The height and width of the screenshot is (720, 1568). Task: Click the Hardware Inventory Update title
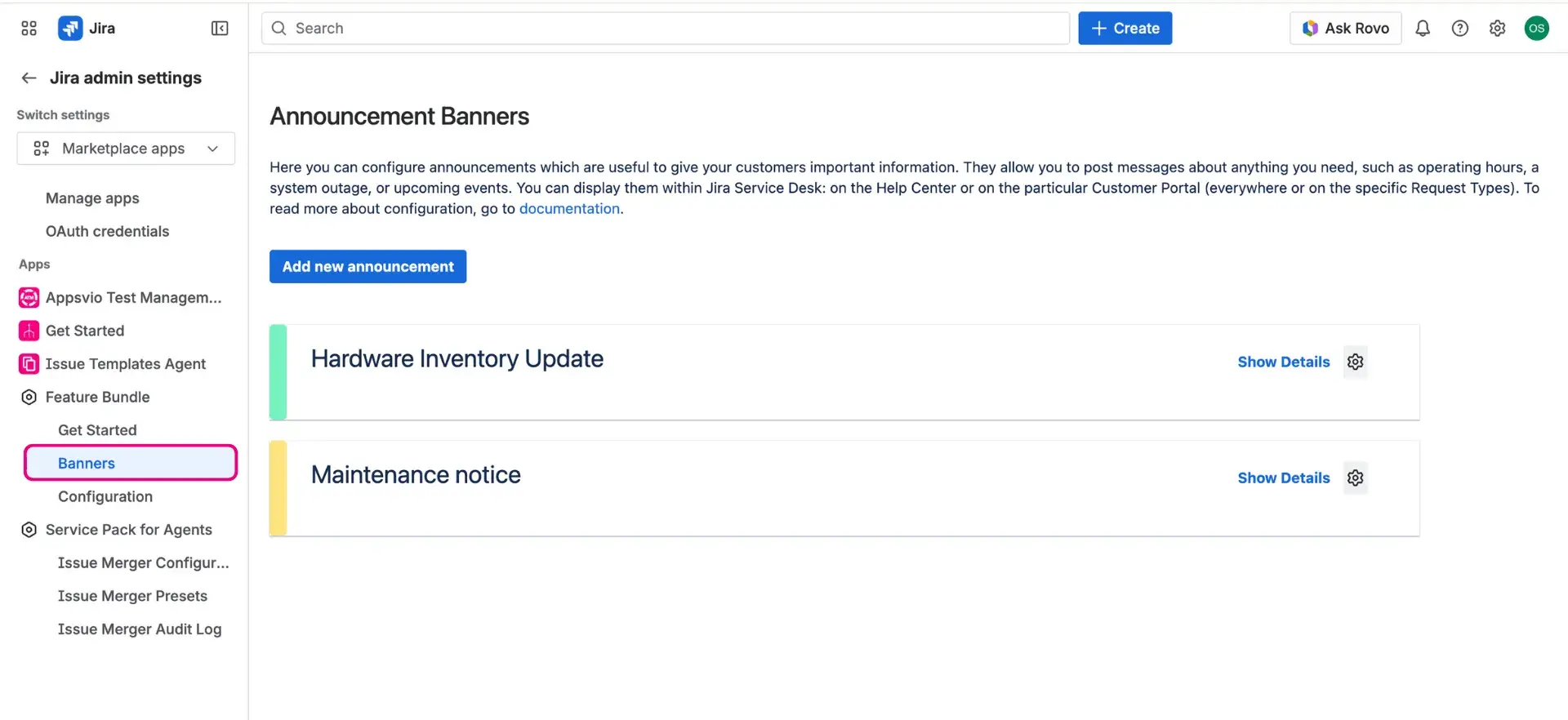tap(457, 359)
